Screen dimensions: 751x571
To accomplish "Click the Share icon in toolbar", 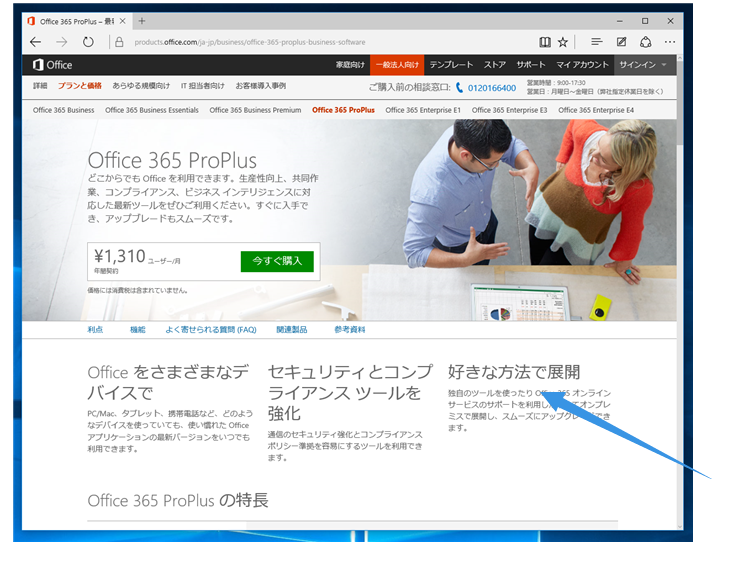I will [646, 42].
